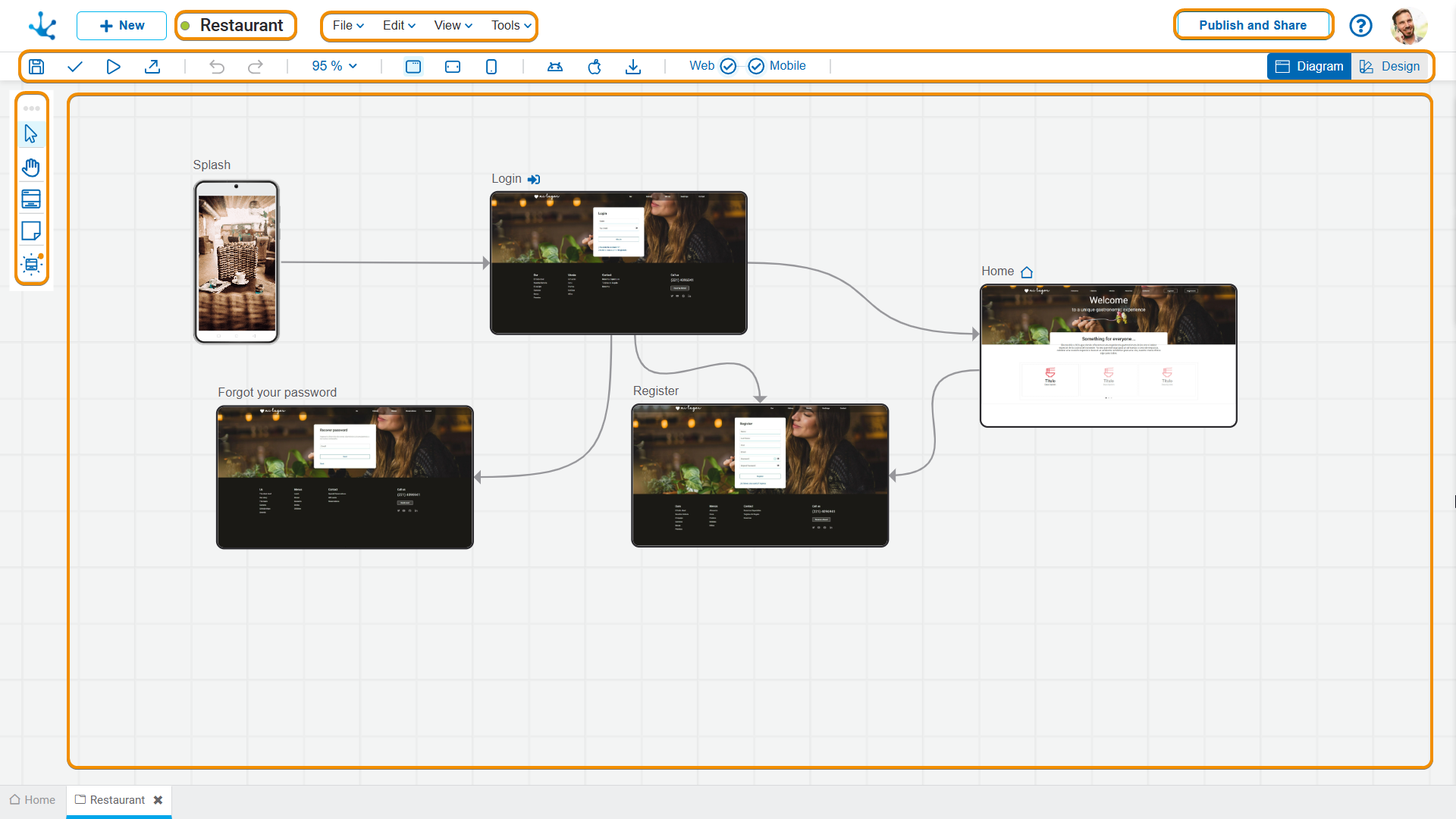Select the phone device view icon
The width and height of the screenshot is (1456, 819).
(491, 67)
